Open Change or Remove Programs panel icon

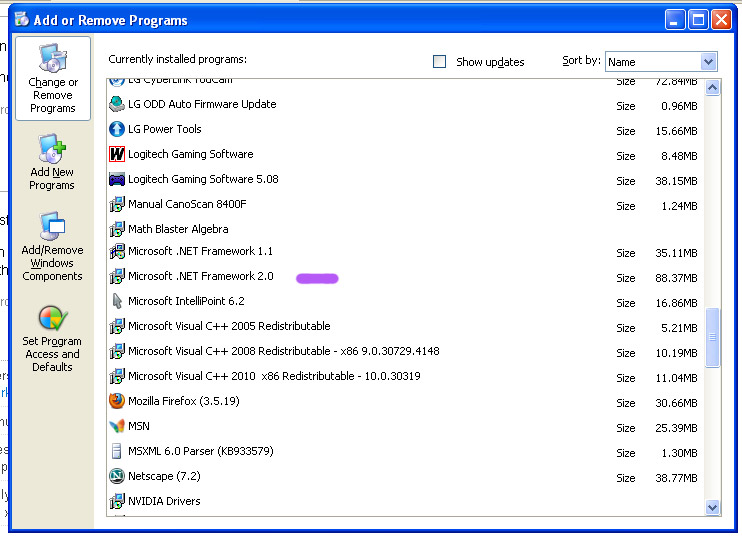click(x=53, y=58)
